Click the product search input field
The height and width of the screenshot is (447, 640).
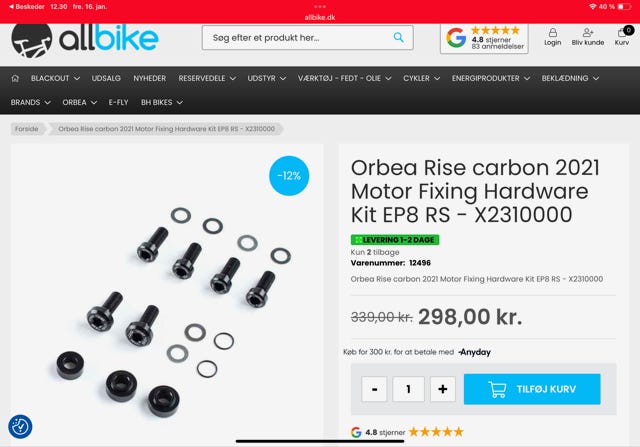coord(308,38)
